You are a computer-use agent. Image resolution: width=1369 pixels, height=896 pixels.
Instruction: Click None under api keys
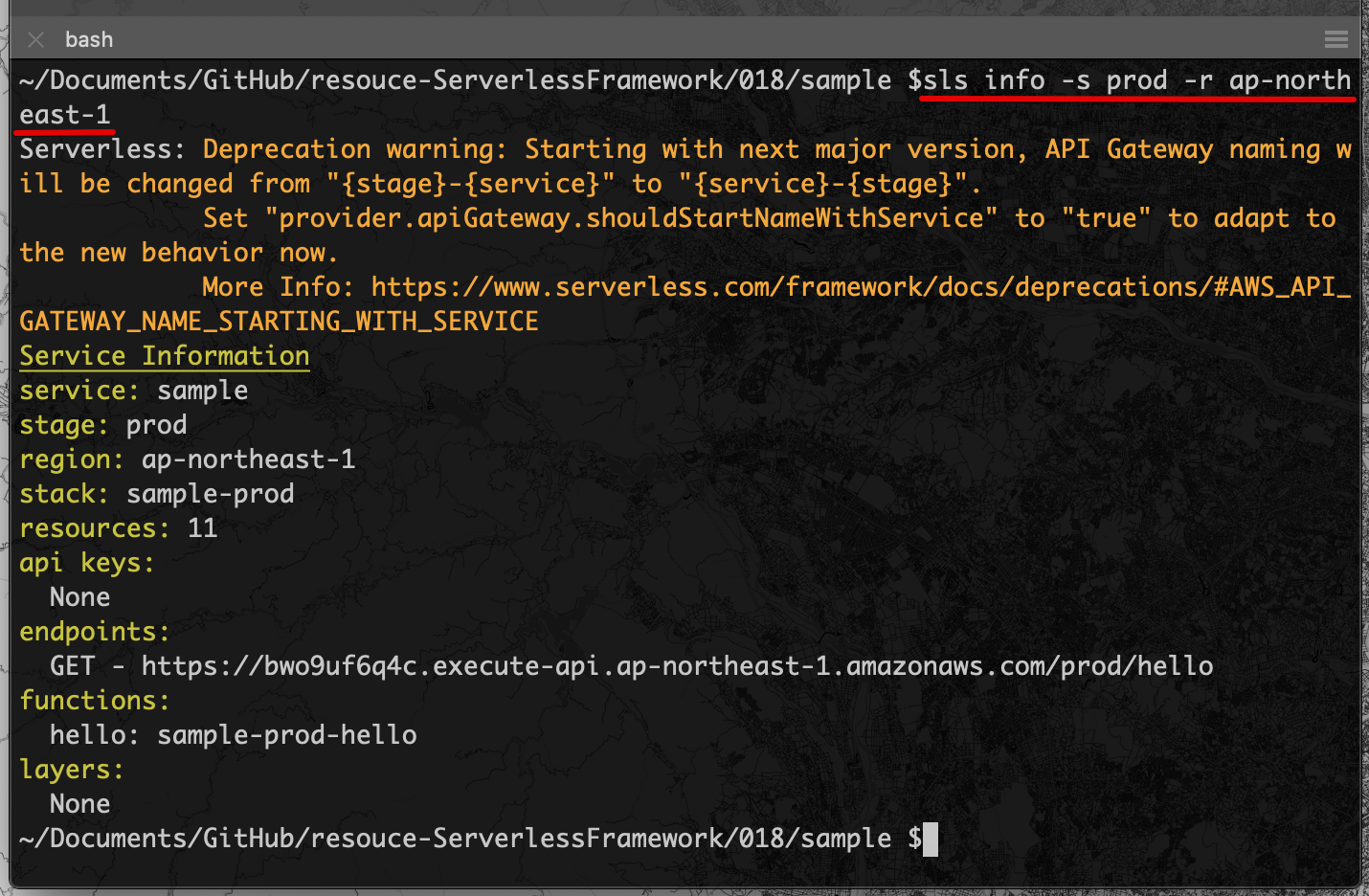tap(80, 597)
